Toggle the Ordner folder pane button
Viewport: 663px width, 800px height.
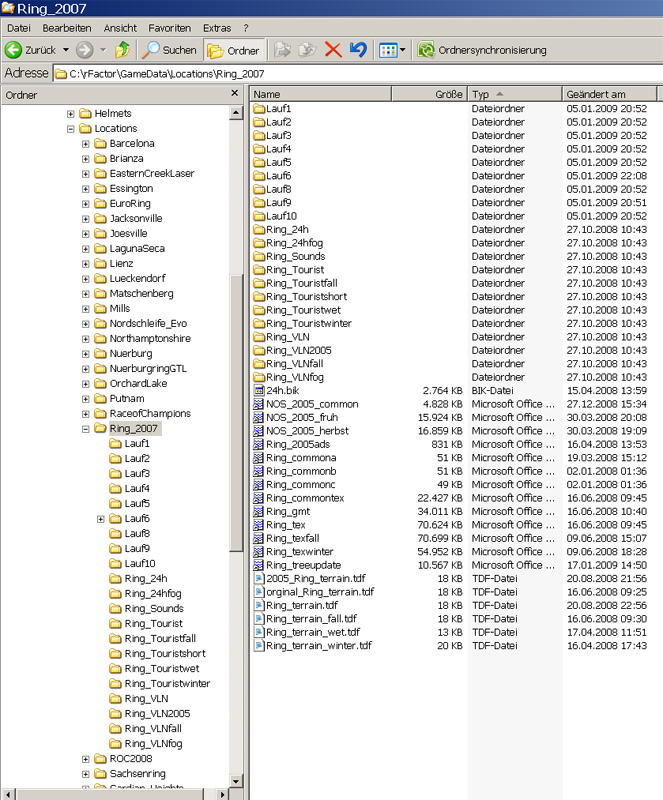tap(234, 49)
